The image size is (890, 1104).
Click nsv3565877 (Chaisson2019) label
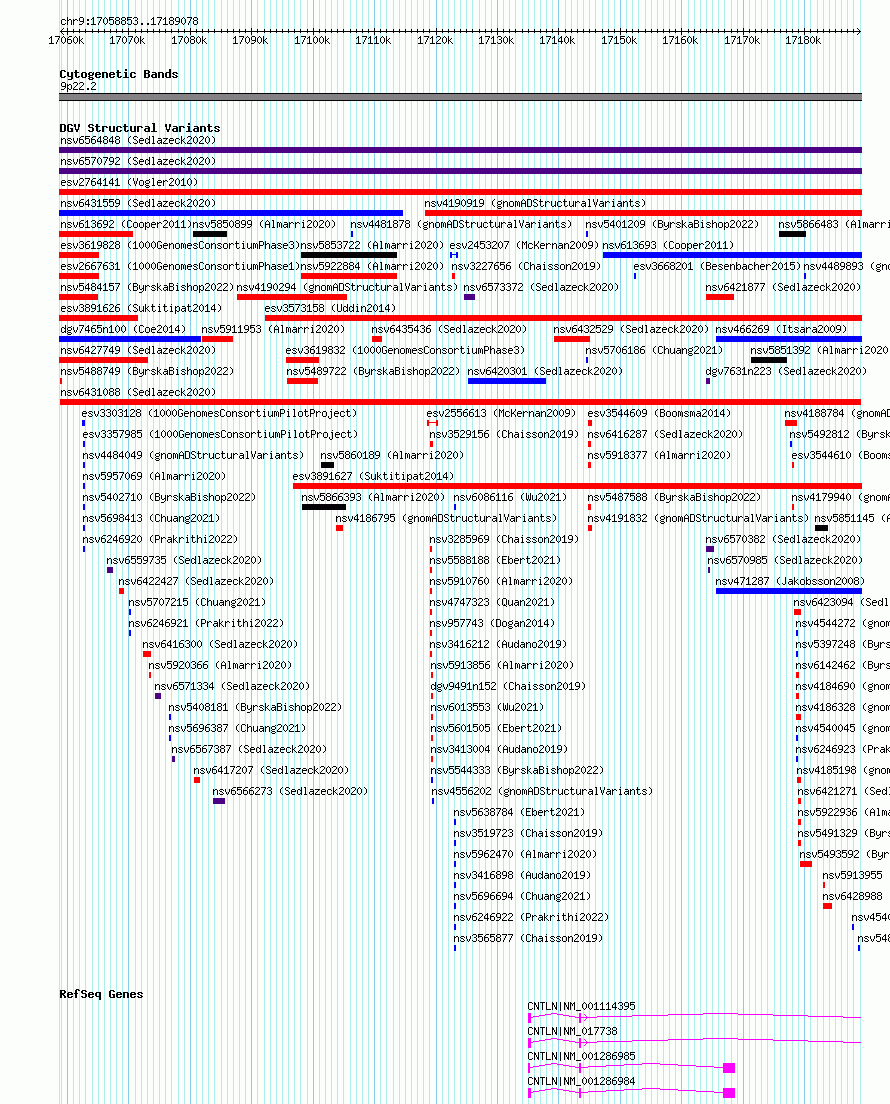tap(528, 939)
